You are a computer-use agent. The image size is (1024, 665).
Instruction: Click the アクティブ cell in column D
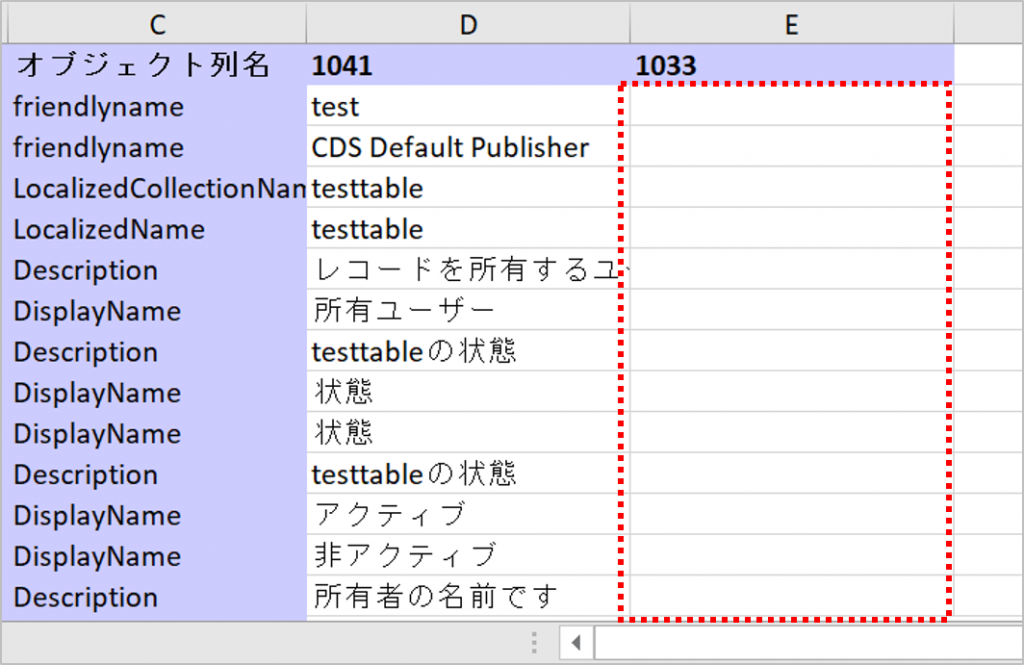[x=468, y=515]
